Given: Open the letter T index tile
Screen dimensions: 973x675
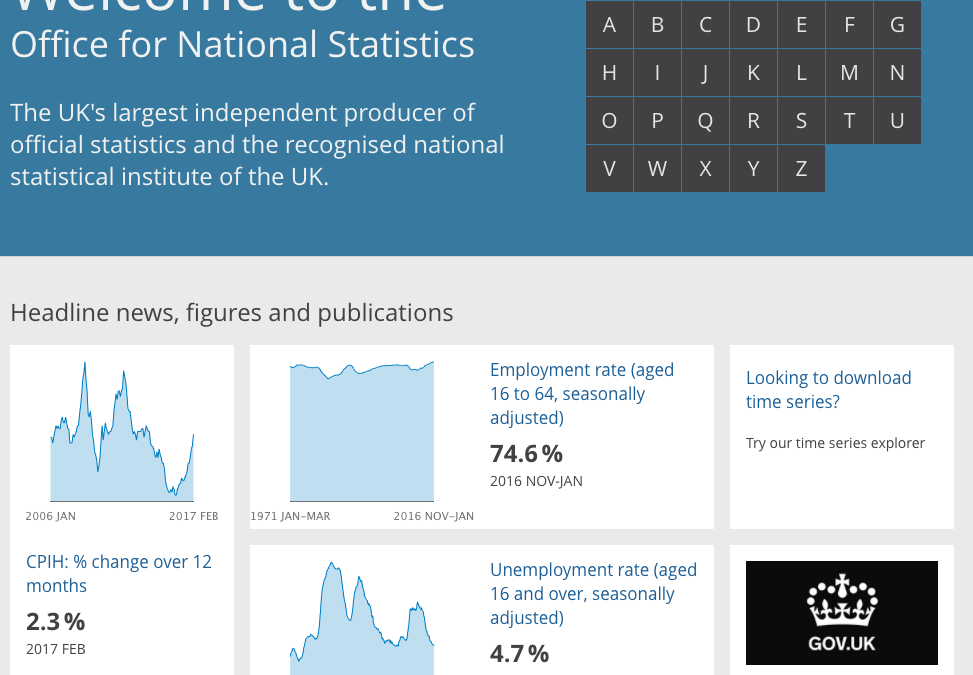Looking at the screenshot, I should pyautogui.click(x=850, y=120).
